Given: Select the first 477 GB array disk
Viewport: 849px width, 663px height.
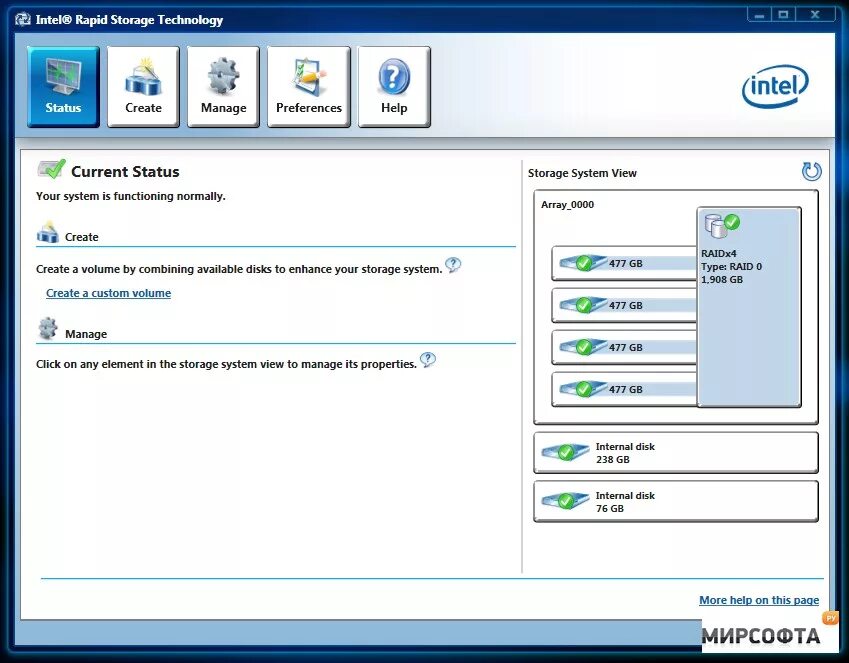Looking at the screenshot, I should tap(624, 263).
